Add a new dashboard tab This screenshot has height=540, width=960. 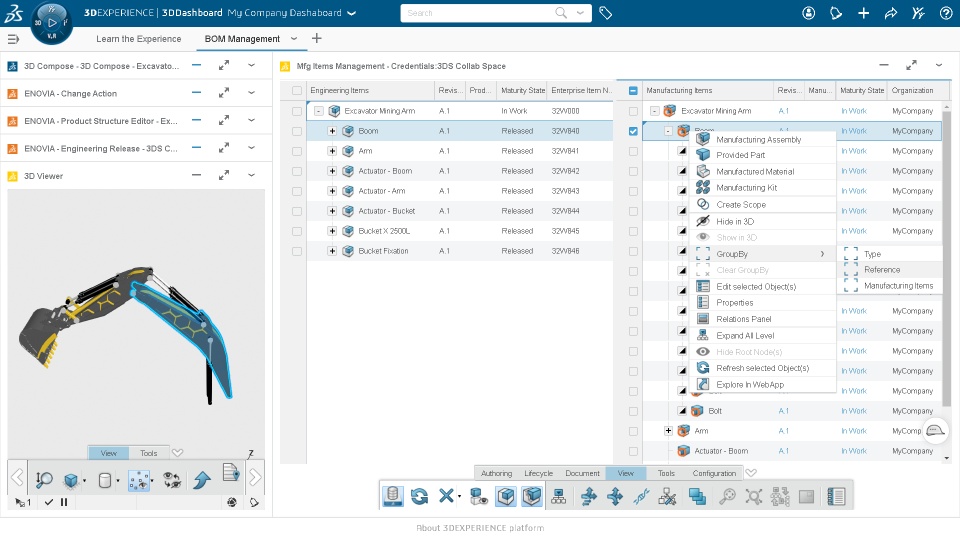tap(317, 39)
